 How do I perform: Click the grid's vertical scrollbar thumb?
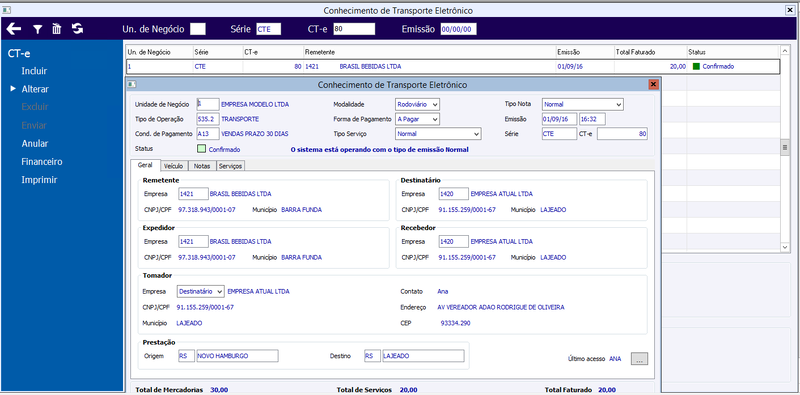click(x=785, y=148)
